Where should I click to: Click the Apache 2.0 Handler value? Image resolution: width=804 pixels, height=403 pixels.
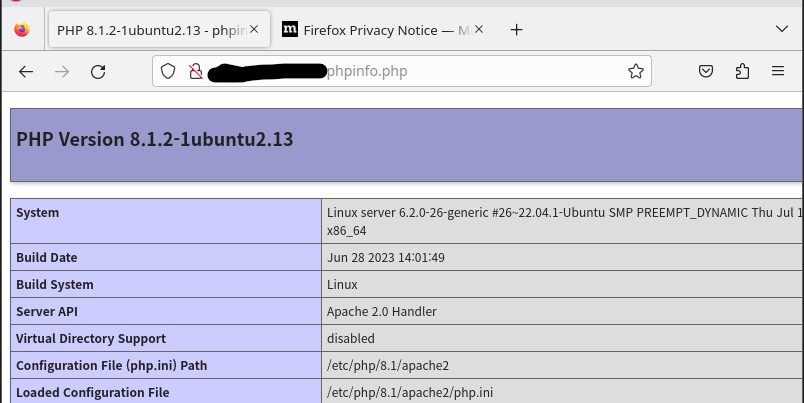(x=382, y=312)
